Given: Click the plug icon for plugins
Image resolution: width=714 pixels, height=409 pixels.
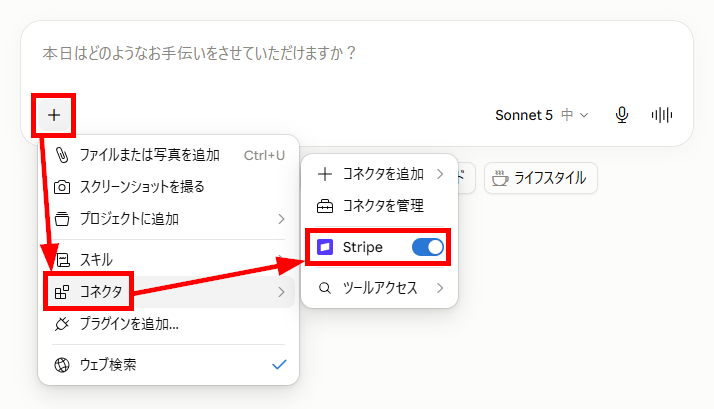Looking at the screenshot, I should click(x=62, y=324).
